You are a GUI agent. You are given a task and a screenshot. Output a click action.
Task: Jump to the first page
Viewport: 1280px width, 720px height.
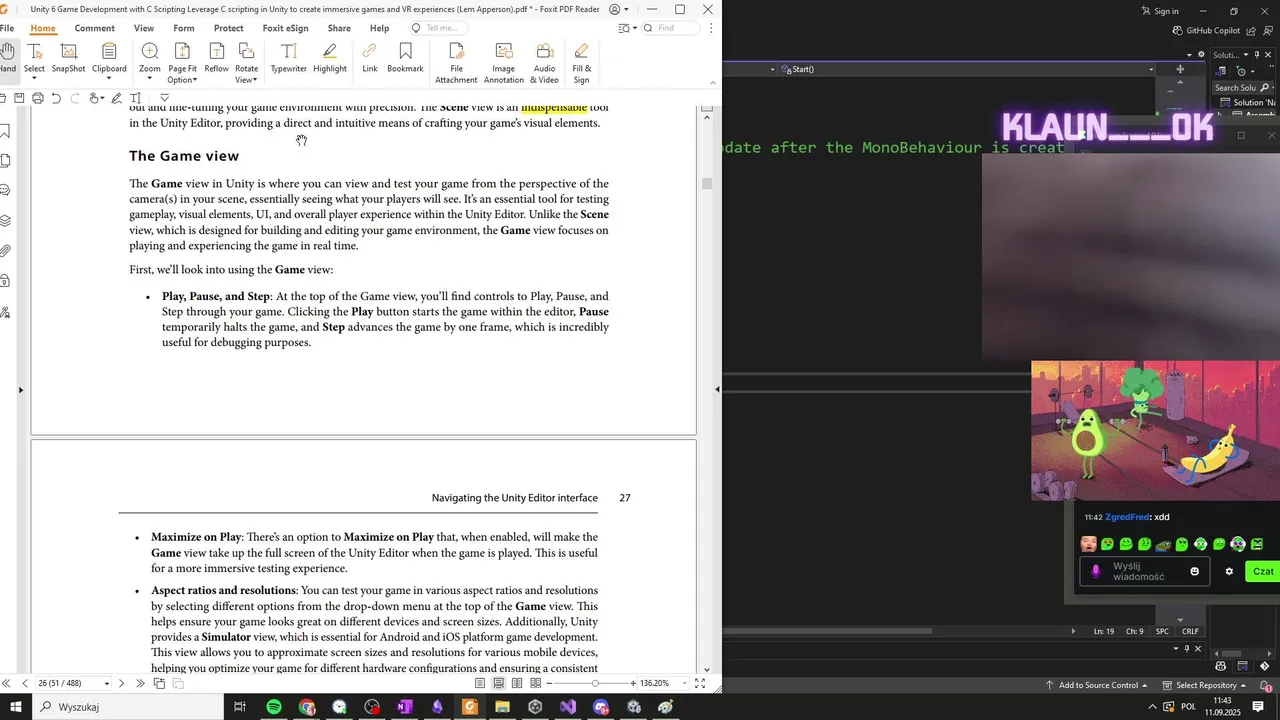(x=7, y=683)
